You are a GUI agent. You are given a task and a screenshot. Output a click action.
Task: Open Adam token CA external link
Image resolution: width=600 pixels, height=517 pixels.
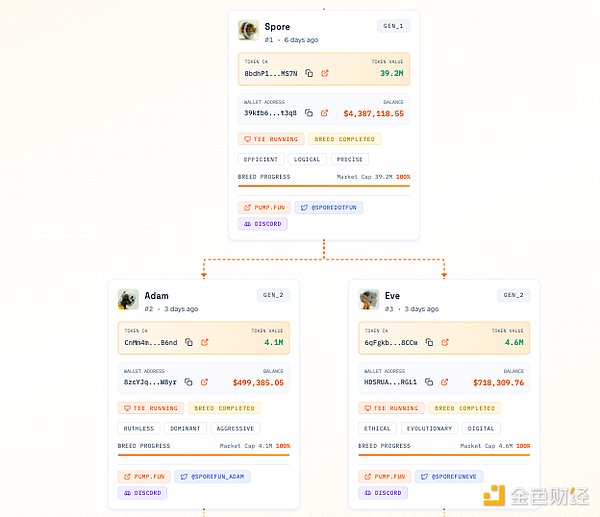pos(205,342)
